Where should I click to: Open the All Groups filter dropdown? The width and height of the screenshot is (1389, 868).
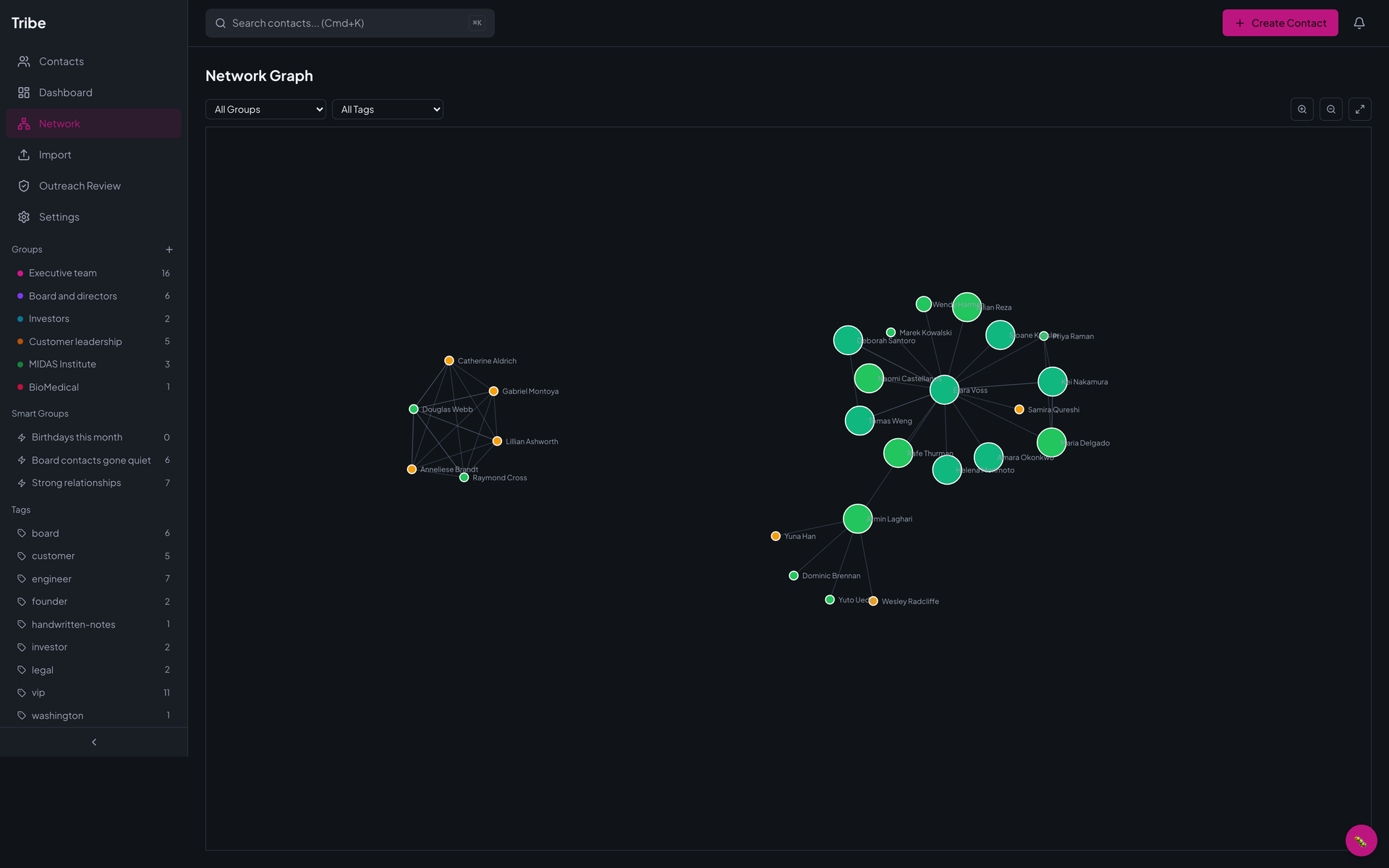click(266, 109)
